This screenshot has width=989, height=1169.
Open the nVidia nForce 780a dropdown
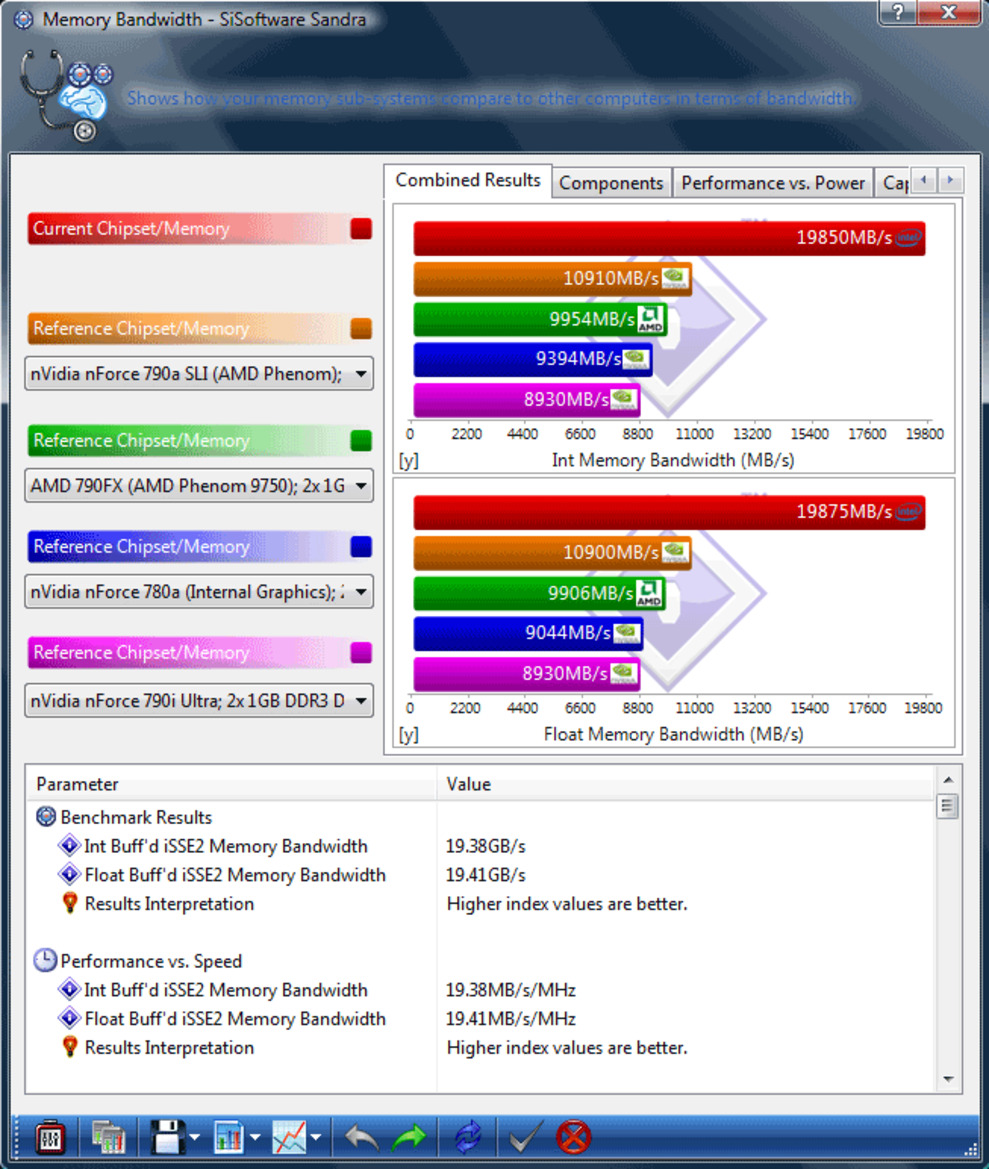pyautogui.click(x=199, y=592)
